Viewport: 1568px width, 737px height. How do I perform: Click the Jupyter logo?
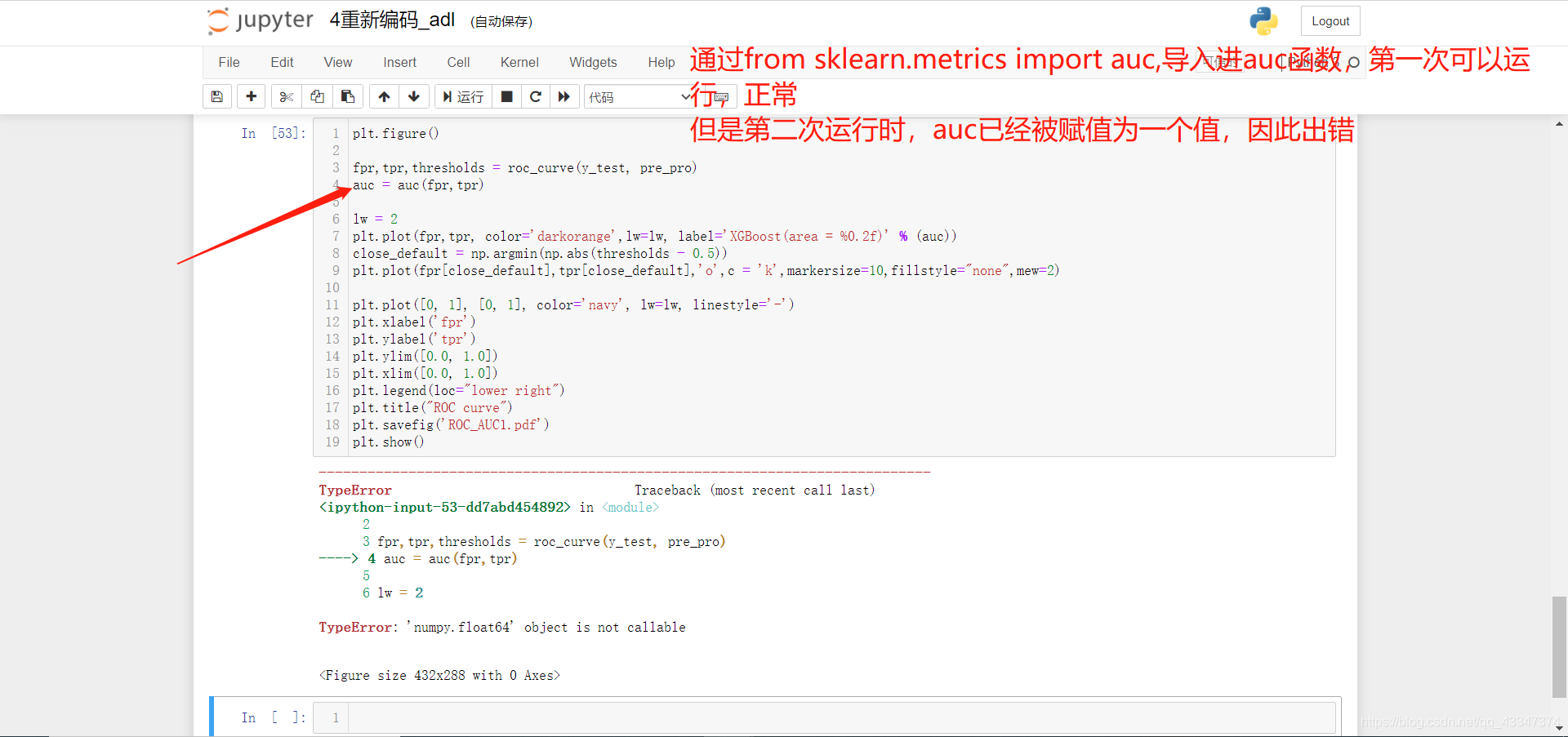coord(260,20)
